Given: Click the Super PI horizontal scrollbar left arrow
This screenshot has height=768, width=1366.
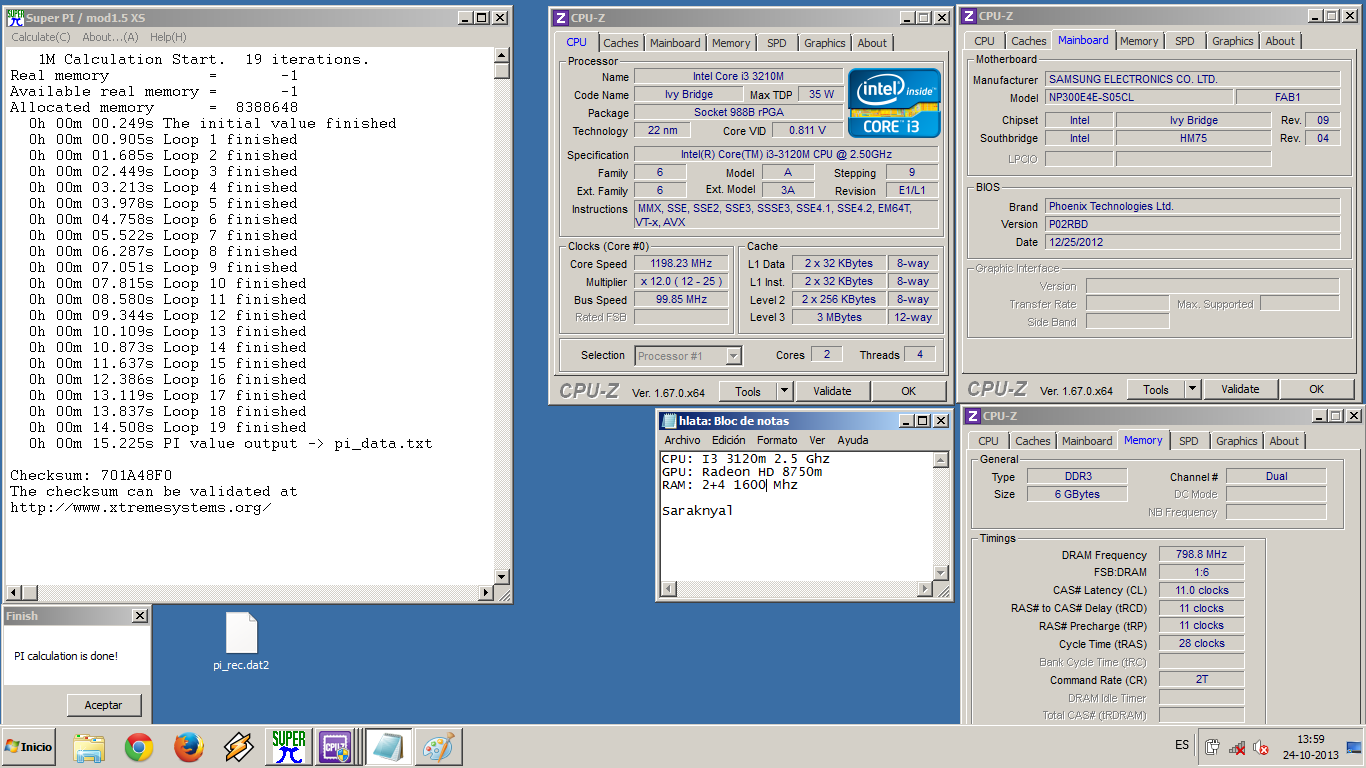Looking at the screenshot, I should [x=13, y=593].
